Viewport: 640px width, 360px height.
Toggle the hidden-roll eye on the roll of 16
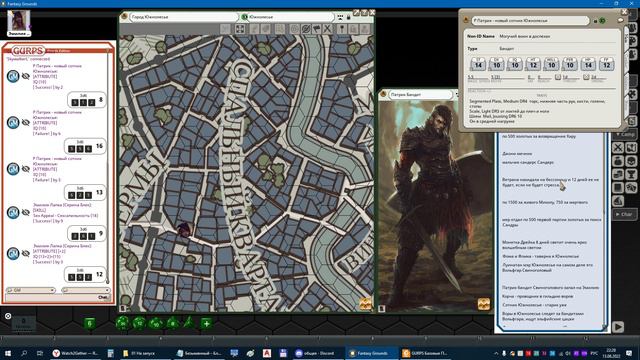pyautogui.click(x=26, y=122)
